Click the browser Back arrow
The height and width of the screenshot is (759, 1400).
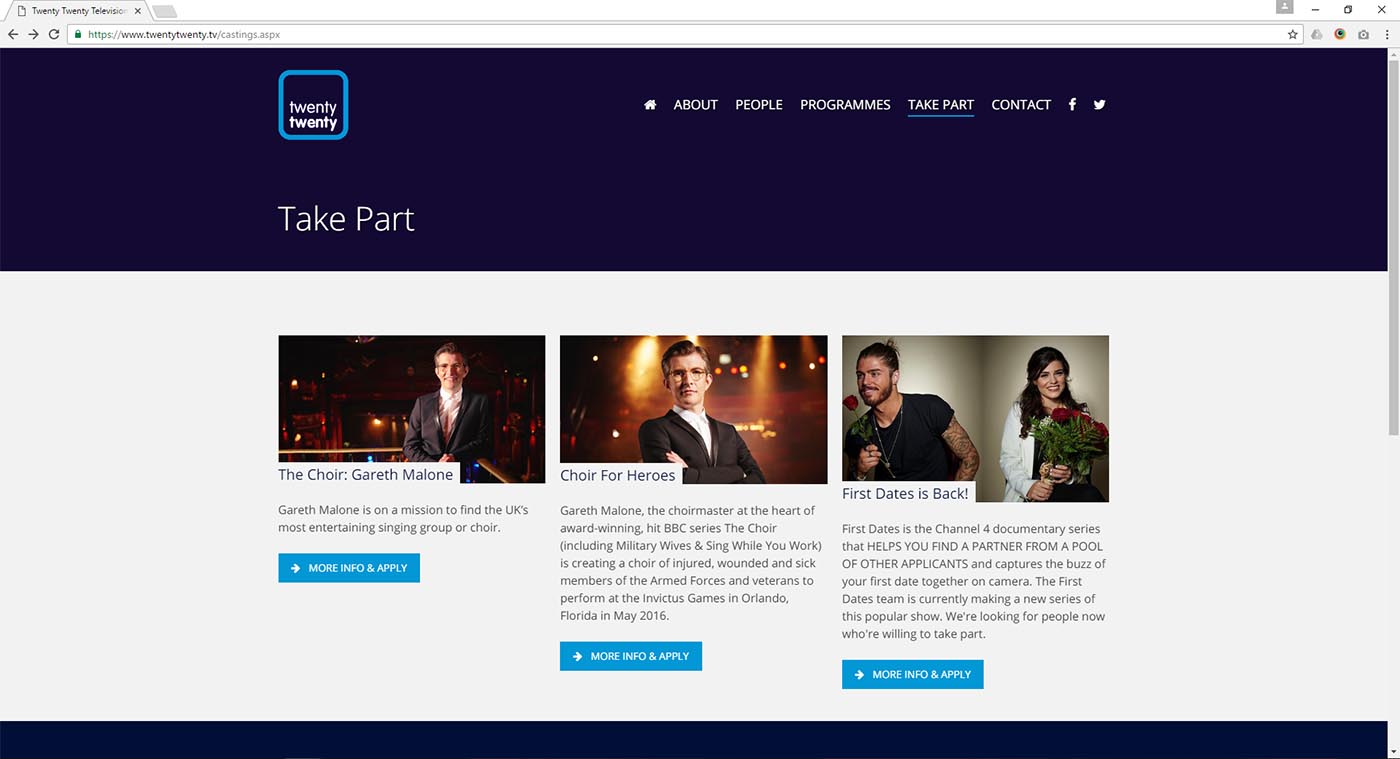13,34
